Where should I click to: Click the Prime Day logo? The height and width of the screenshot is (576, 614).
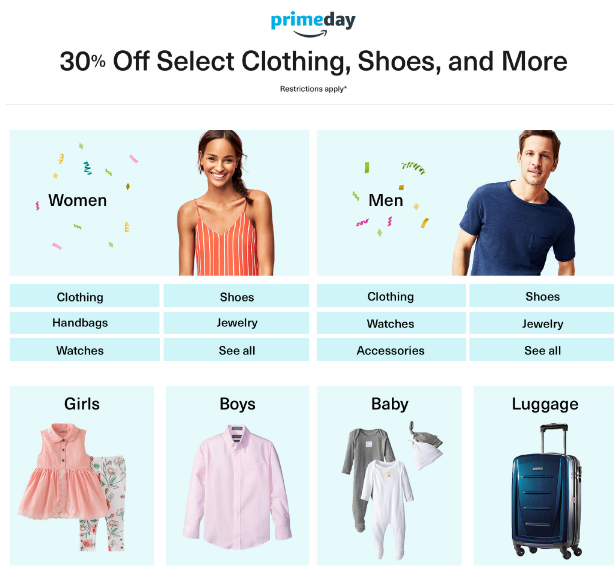click(313, 24)
